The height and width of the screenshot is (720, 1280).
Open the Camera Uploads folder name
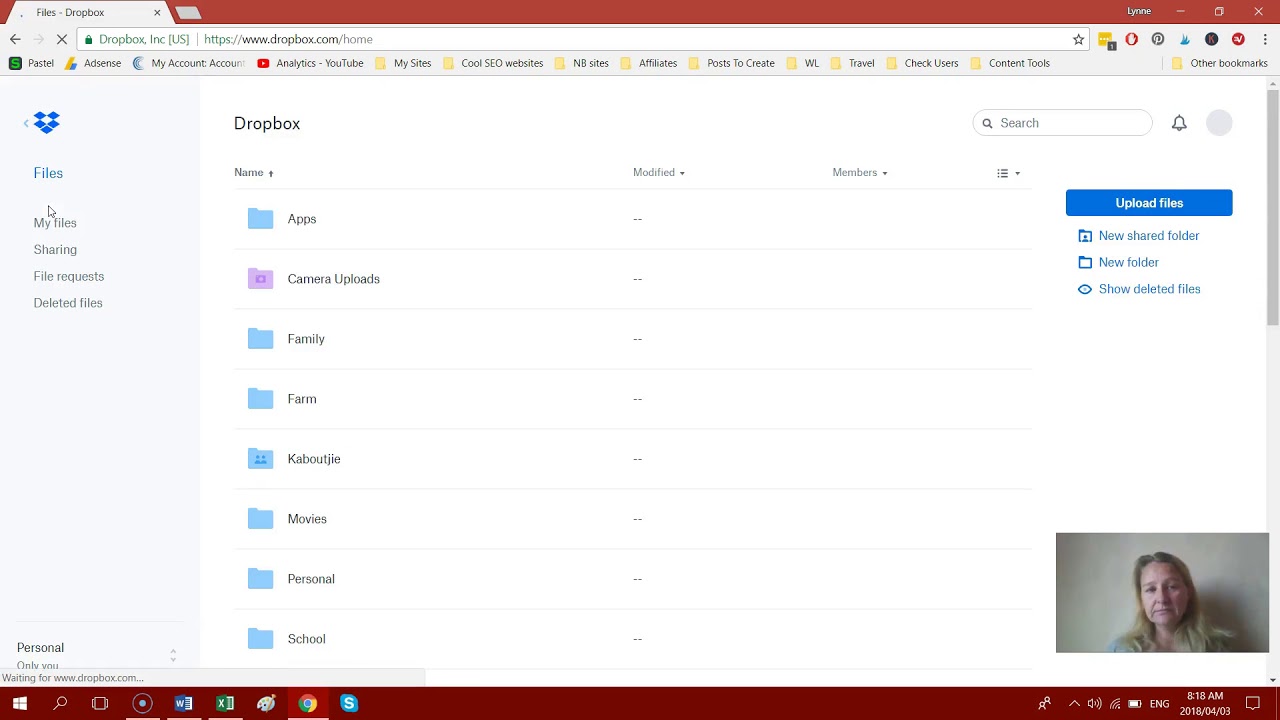point(334,279)
